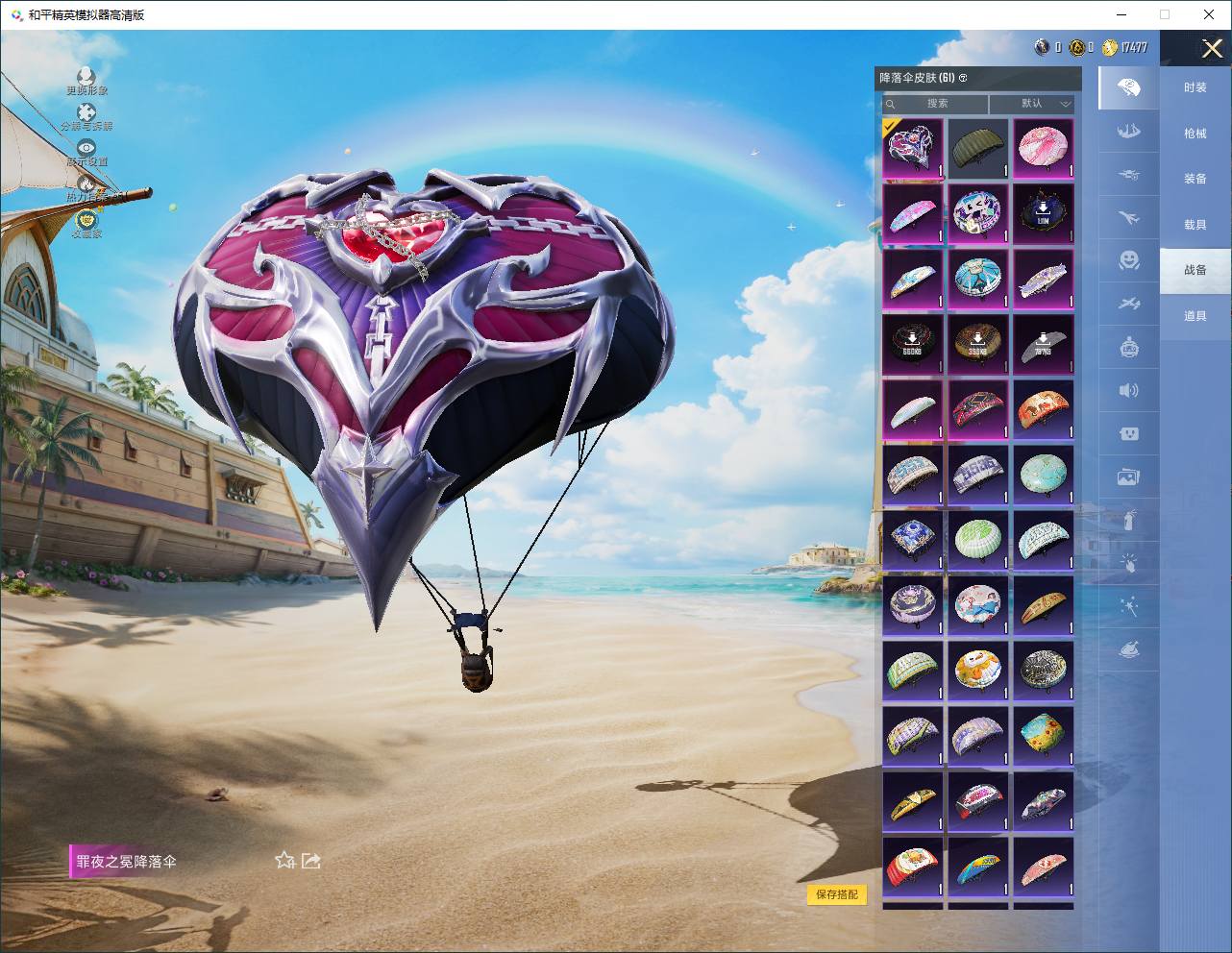The width and height of the screenshot is (1232, 953).
Task: Switch to the 时装 tab
Action: tap(1195, 87)
